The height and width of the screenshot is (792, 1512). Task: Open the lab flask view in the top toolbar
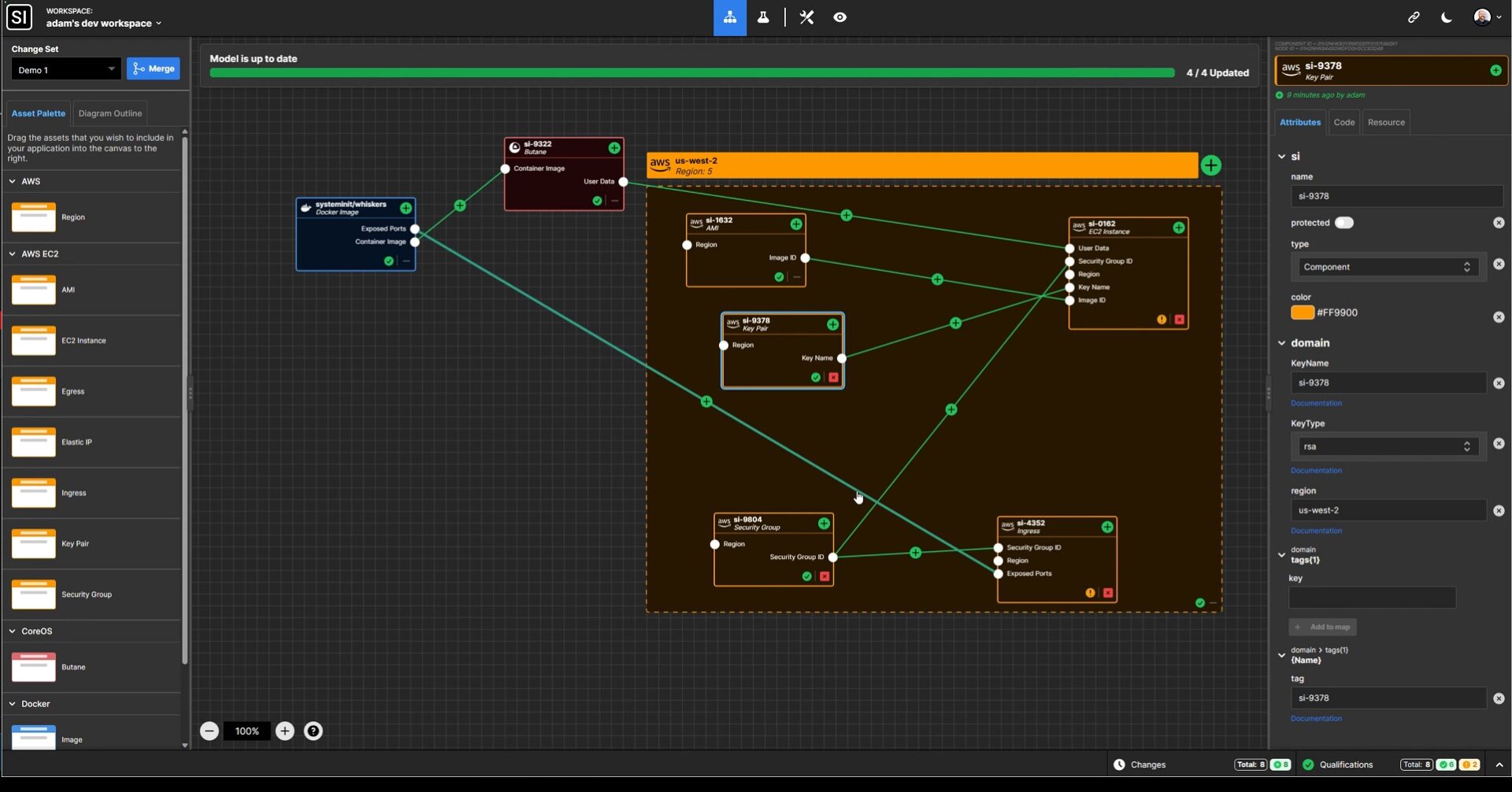762,17
